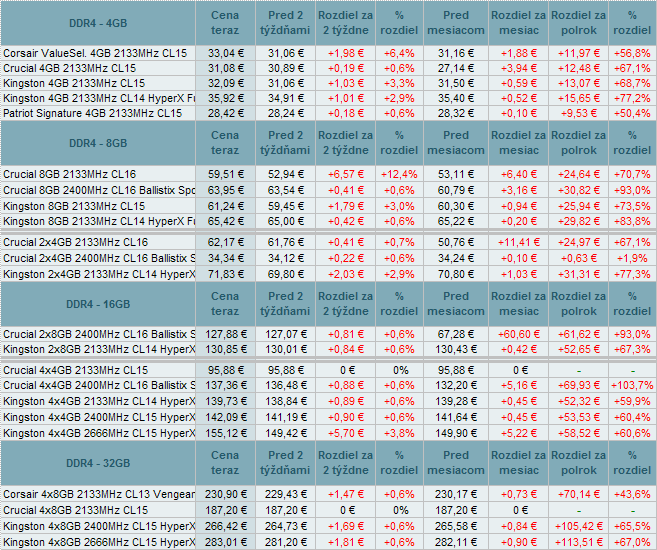Select the DDR4 - 32GB section header
Image resolution: width=657 pixels, height=550 pixels.
(98, 463)
